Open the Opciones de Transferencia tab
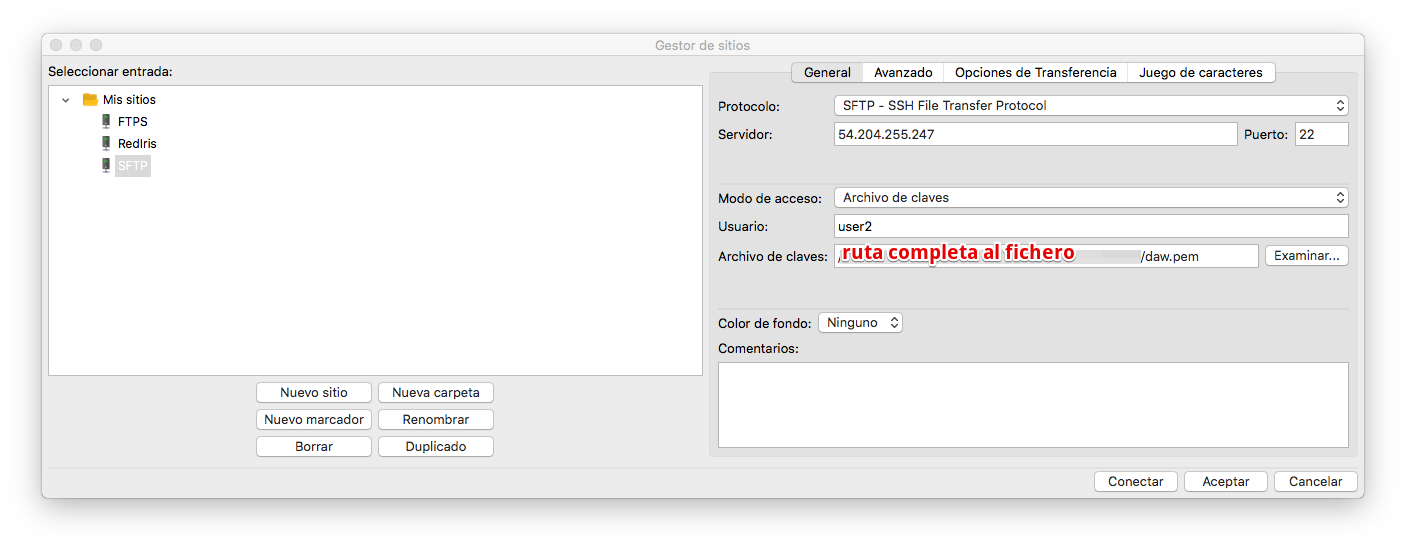The image size is (1406, 548). (1035, 72)
